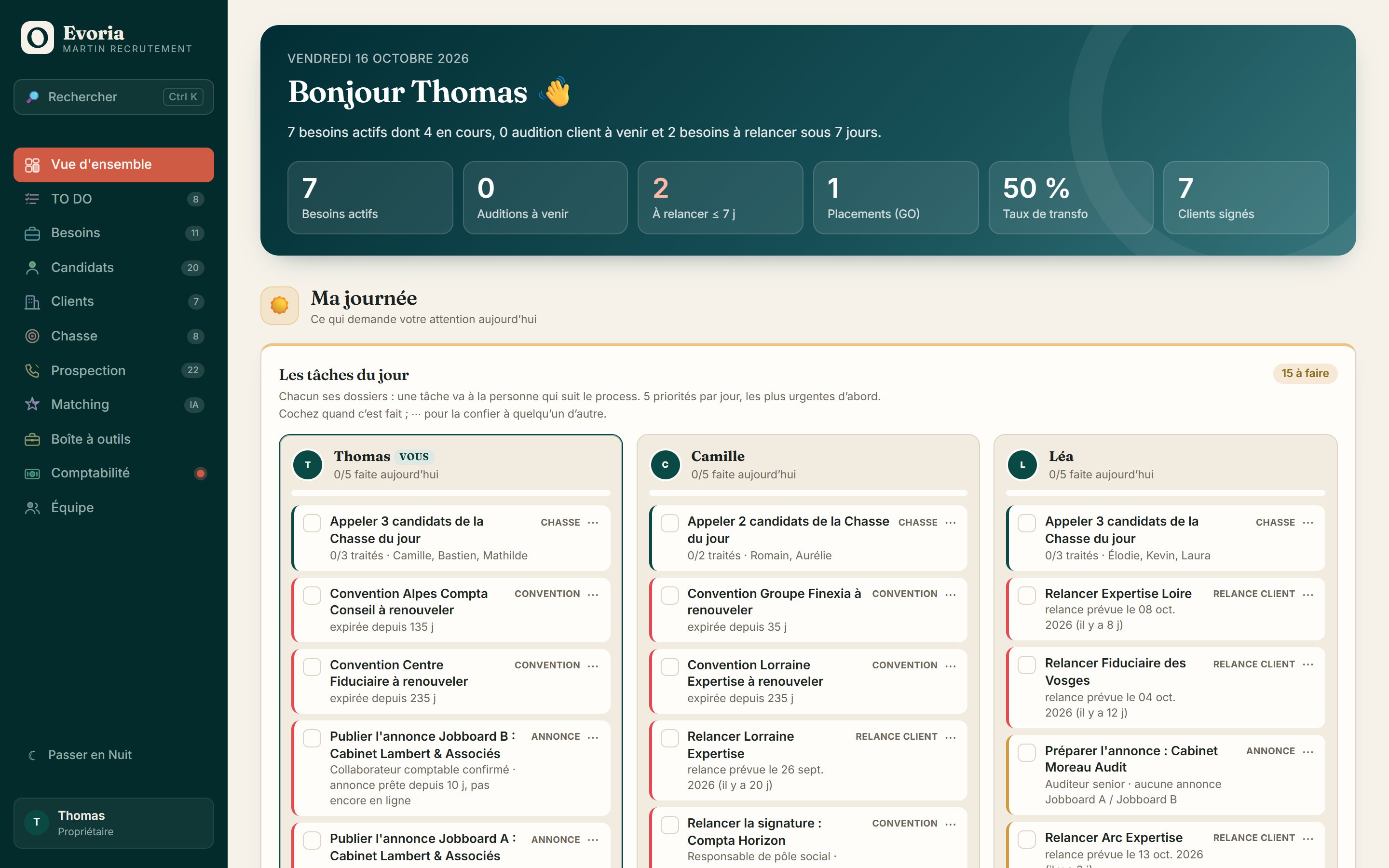Tick Préparer l'annonce Cabinet Moreau Audit
The image size is (1389, 868).
point(1027,753)
